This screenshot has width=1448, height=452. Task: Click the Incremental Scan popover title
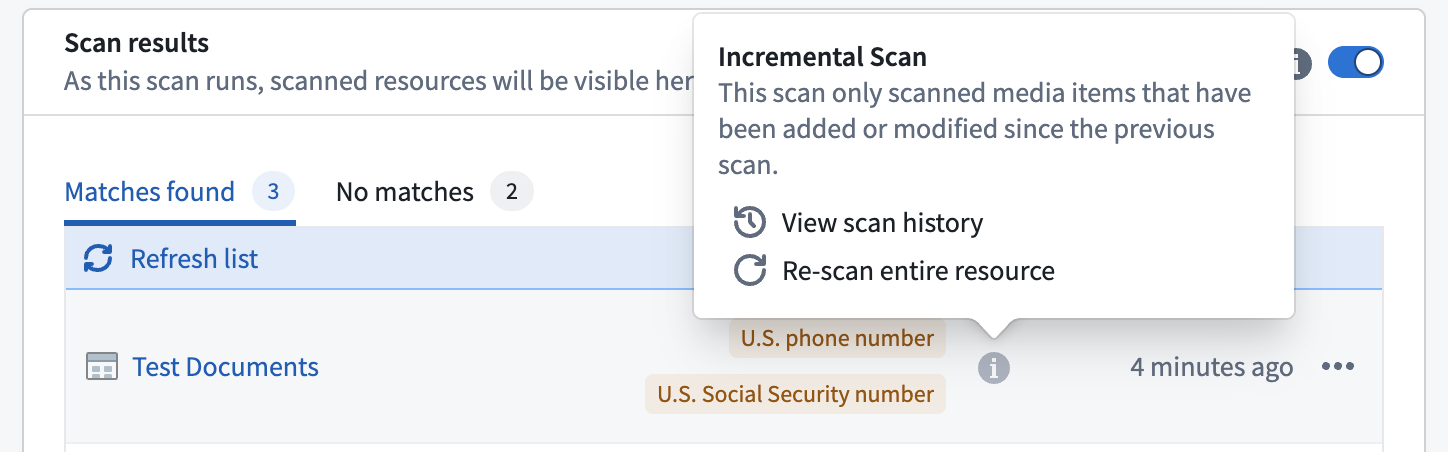tap(822, 57)
